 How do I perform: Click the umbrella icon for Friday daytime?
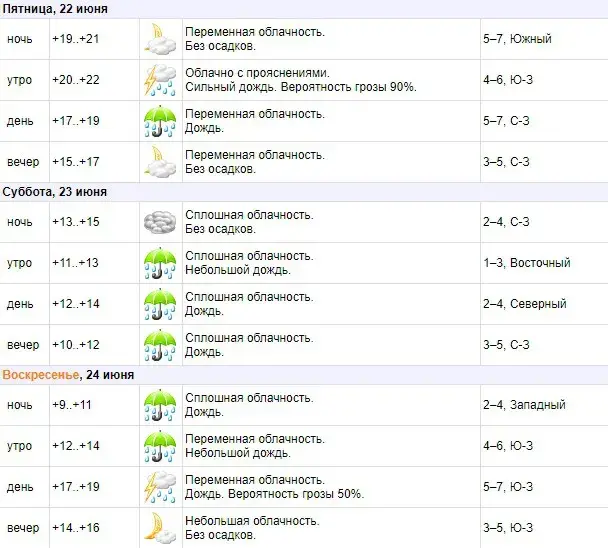pyautogui.click(x=160, y=121)
